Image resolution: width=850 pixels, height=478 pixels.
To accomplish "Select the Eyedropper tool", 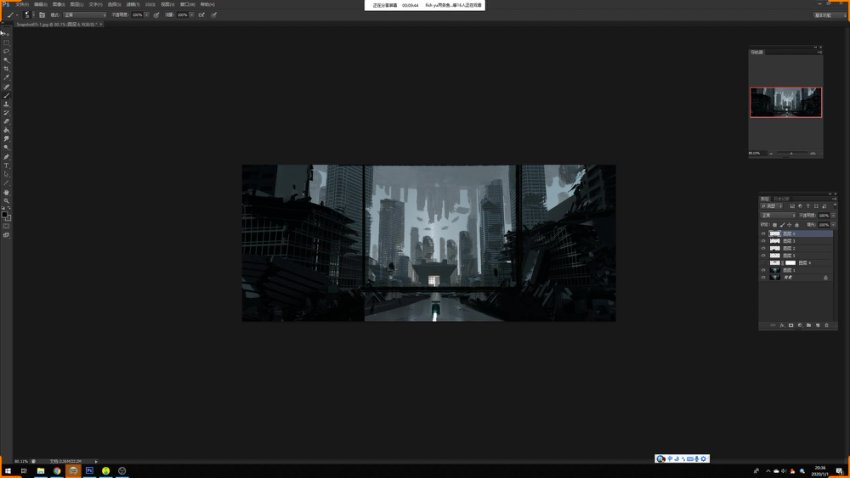I will click(x=7, y=77).
